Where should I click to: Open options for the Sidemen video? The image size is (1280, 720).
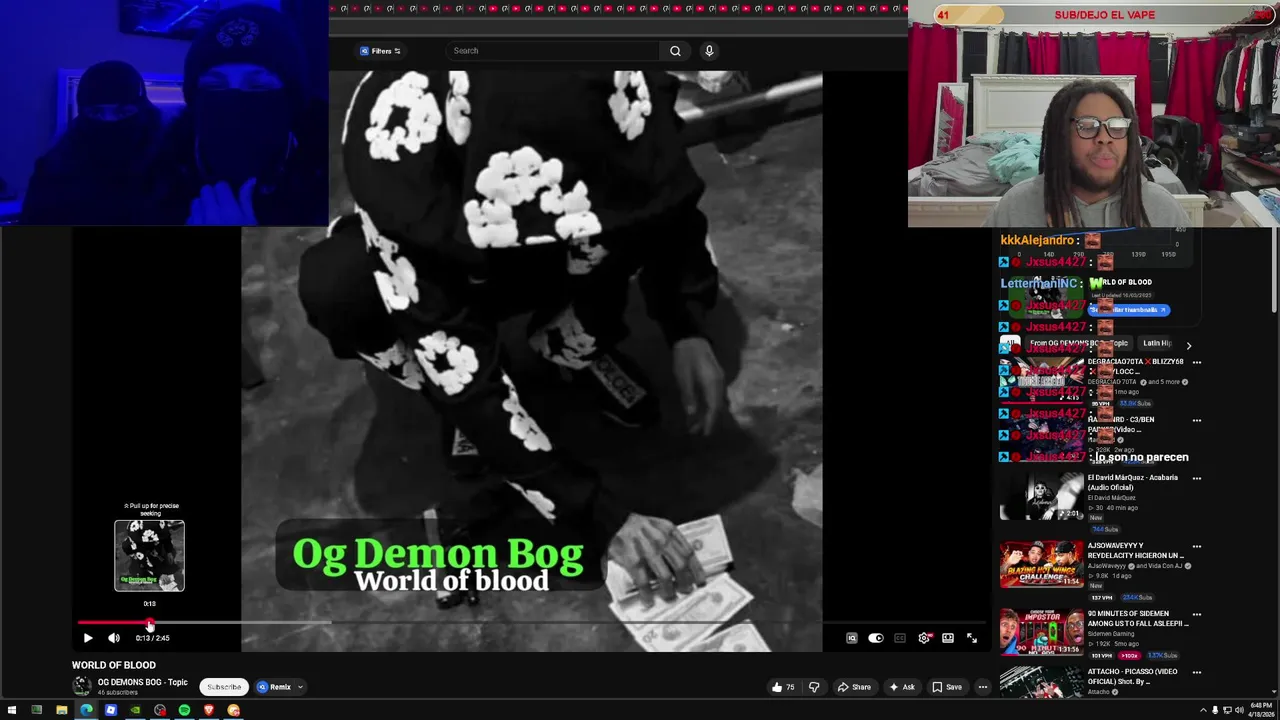coord(1197,615)
